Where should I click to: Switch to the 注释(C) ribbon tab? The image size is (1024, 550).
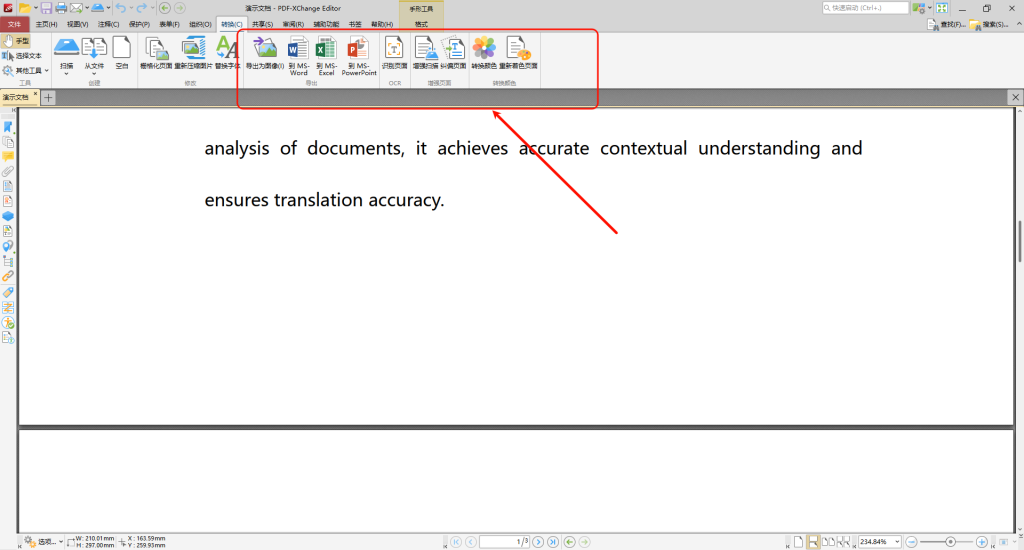(109, 23)
